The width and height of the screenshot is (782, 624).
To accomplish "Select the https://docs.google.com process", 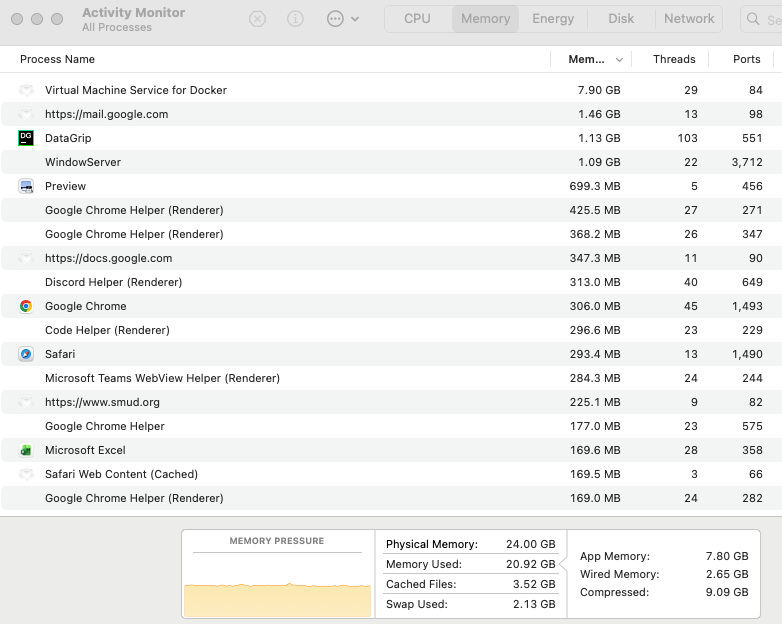I will pos(108,258).
